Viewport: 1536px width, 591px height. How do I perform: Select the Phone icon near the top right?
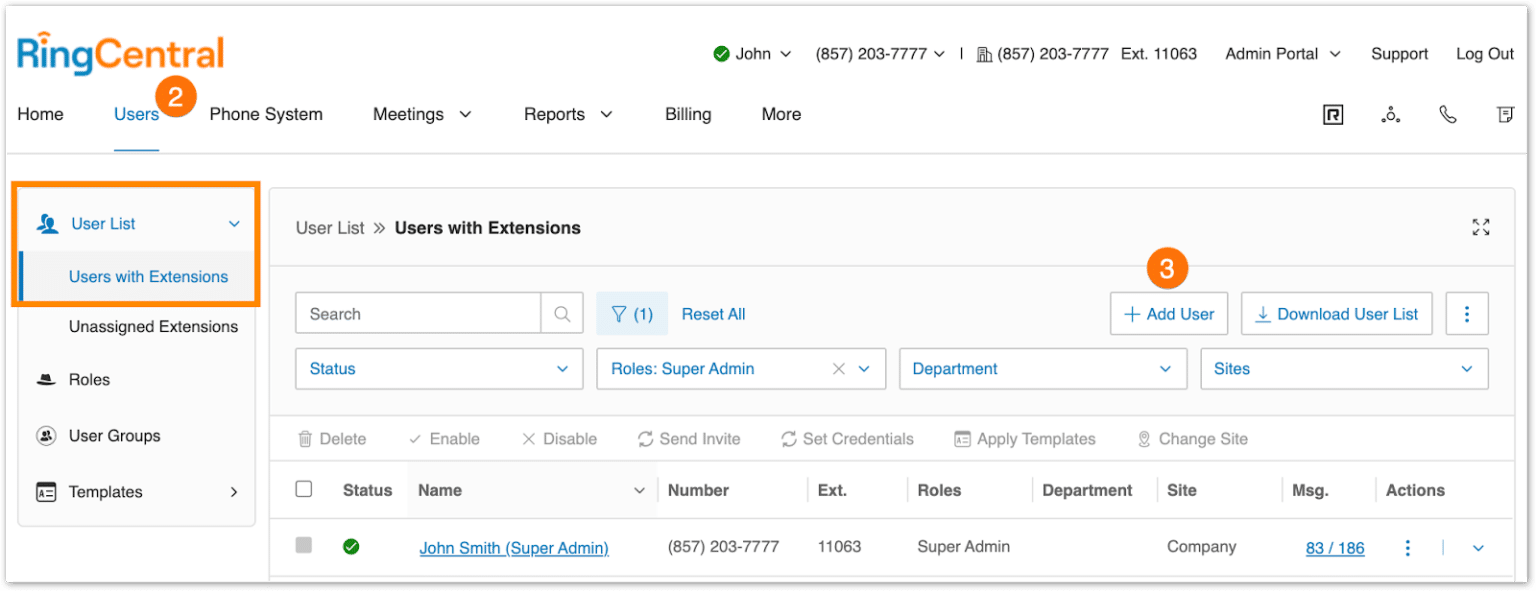tap(1448, 114)
